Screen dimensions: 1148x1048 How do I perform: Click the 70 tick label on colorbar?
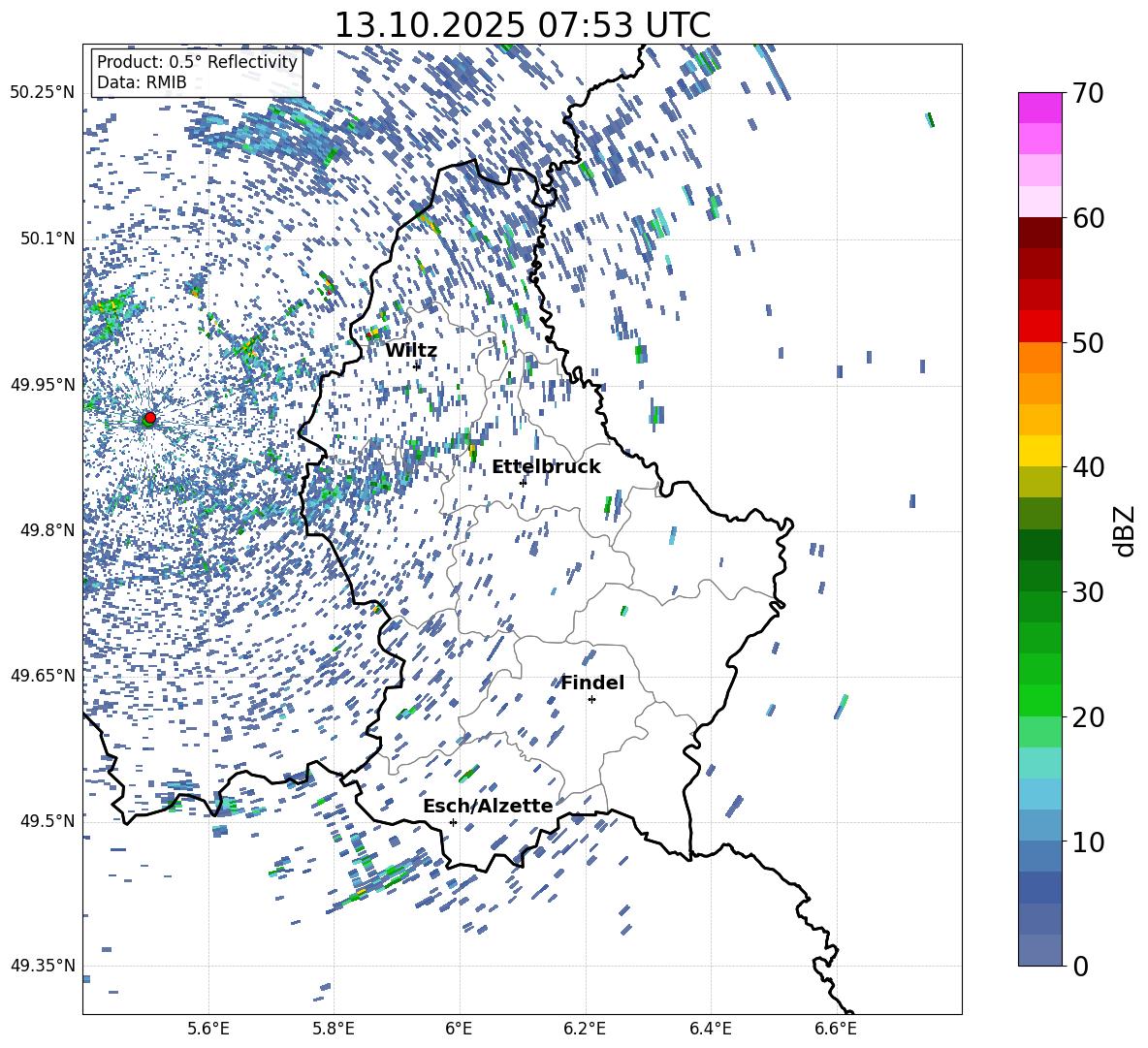[1090, 93]
